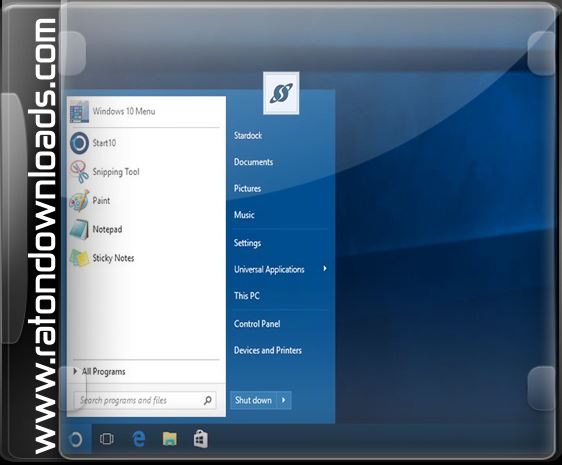The width and height of the screenshot is (562, 465).
Task: Open the Sticky Notes icon
Action: coord(79,258)
